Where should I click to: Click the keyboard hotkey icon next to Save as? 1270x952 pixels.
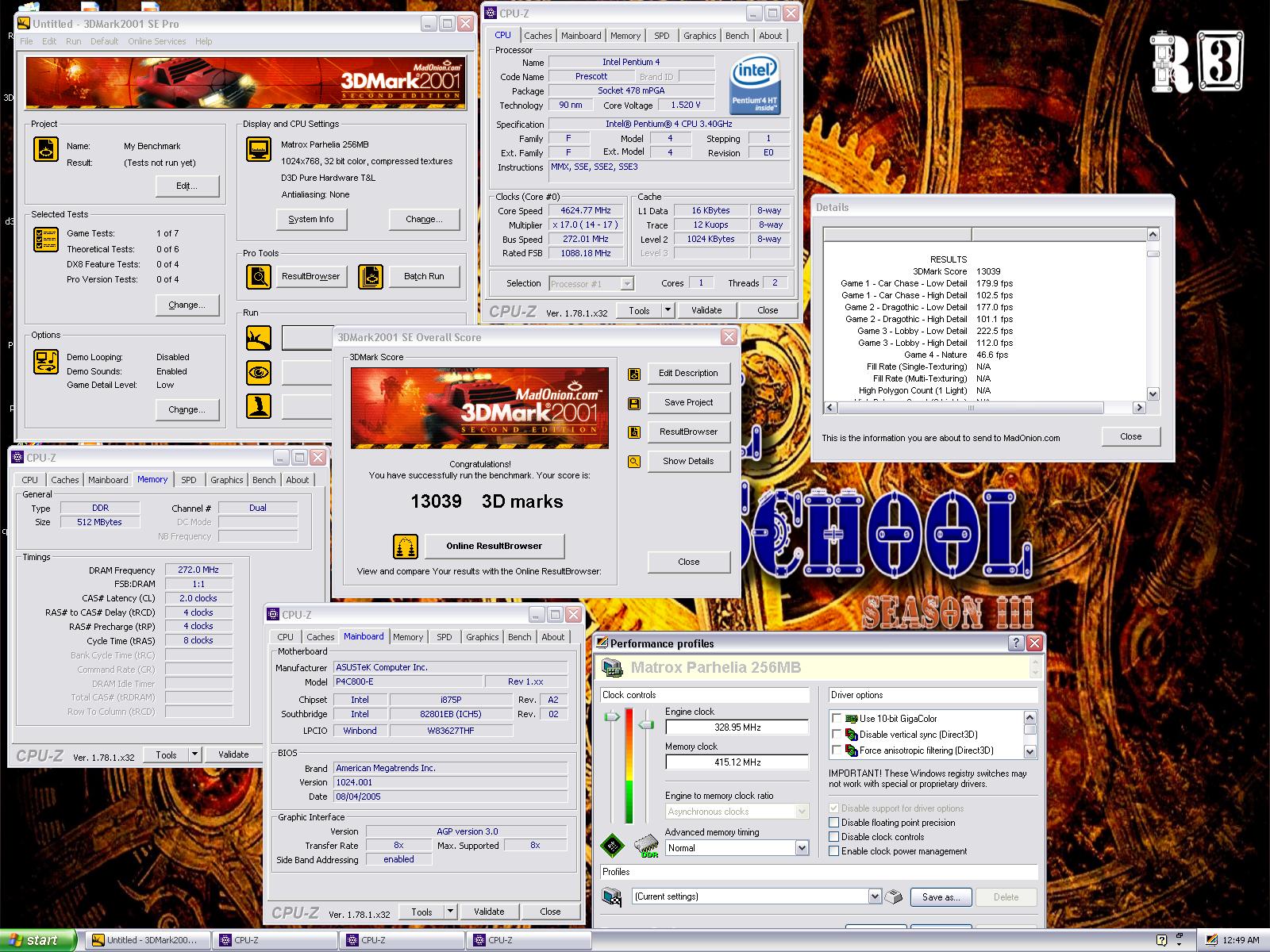click(894, 897)
